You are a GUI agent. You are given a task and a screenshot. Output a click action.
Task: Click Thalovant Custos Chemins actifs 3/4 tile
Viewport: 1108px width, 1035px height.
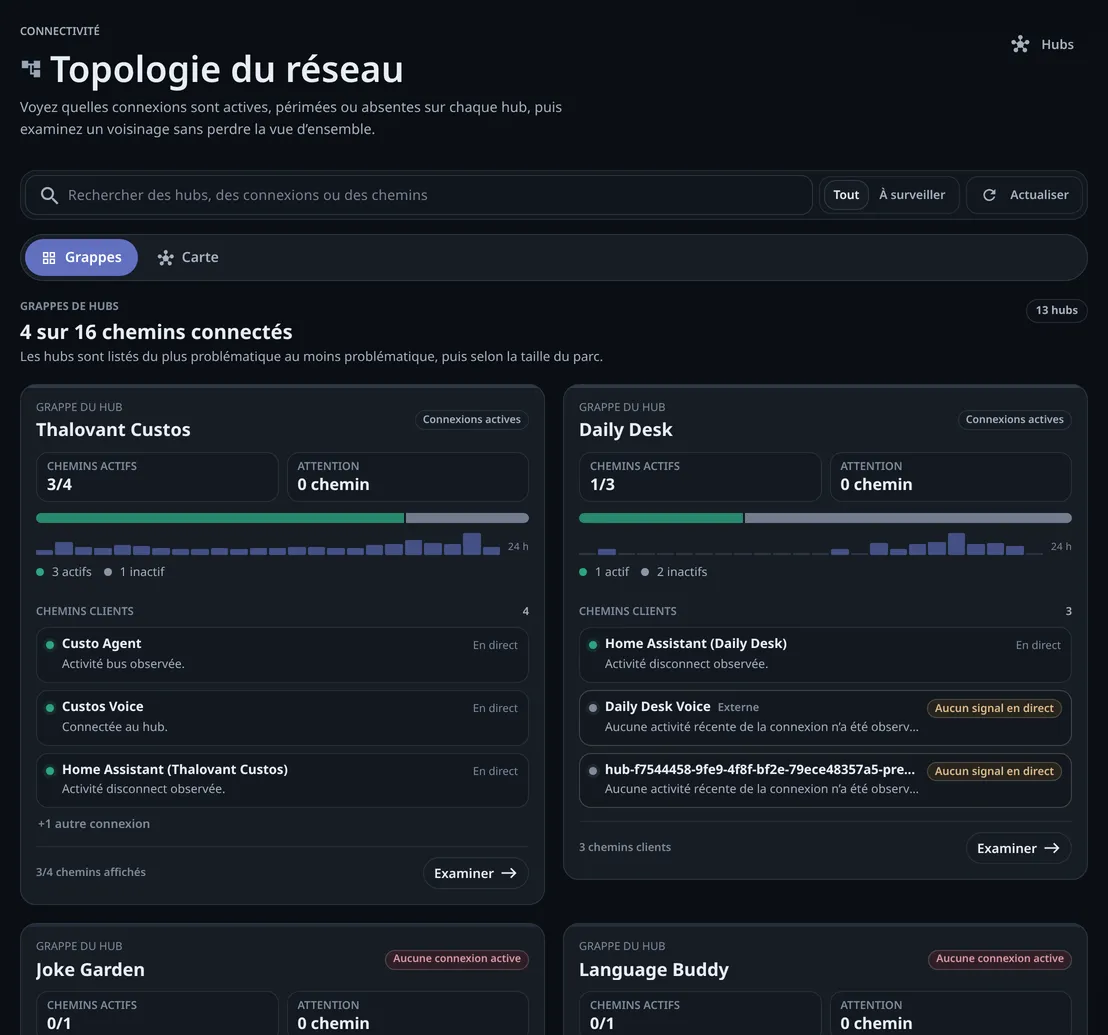157,477
